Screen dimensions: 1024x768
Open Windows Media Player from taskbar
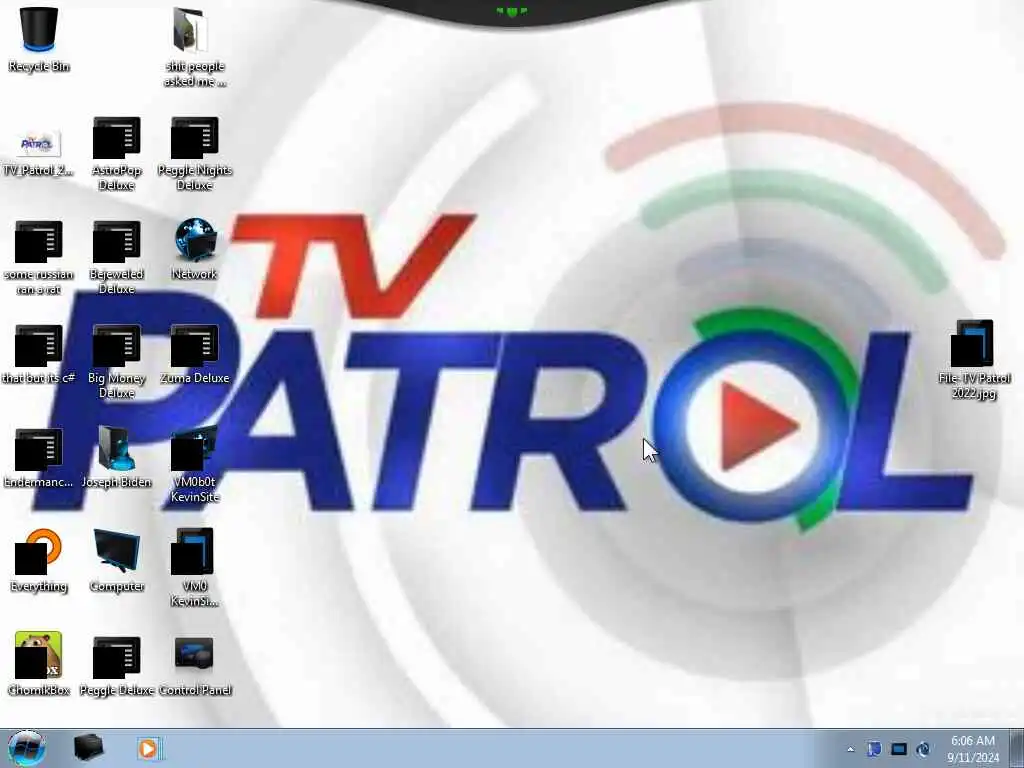148,748
